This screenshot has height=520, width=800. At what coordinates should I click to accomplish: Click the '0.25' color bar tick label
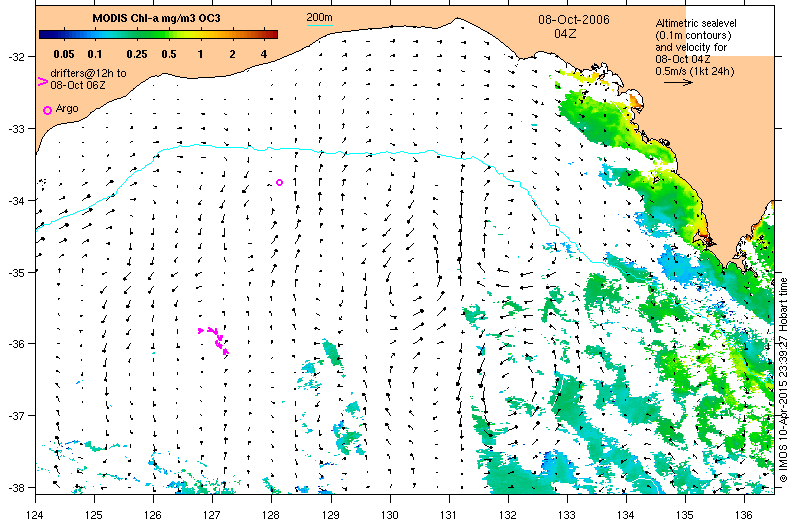(137, 54)
